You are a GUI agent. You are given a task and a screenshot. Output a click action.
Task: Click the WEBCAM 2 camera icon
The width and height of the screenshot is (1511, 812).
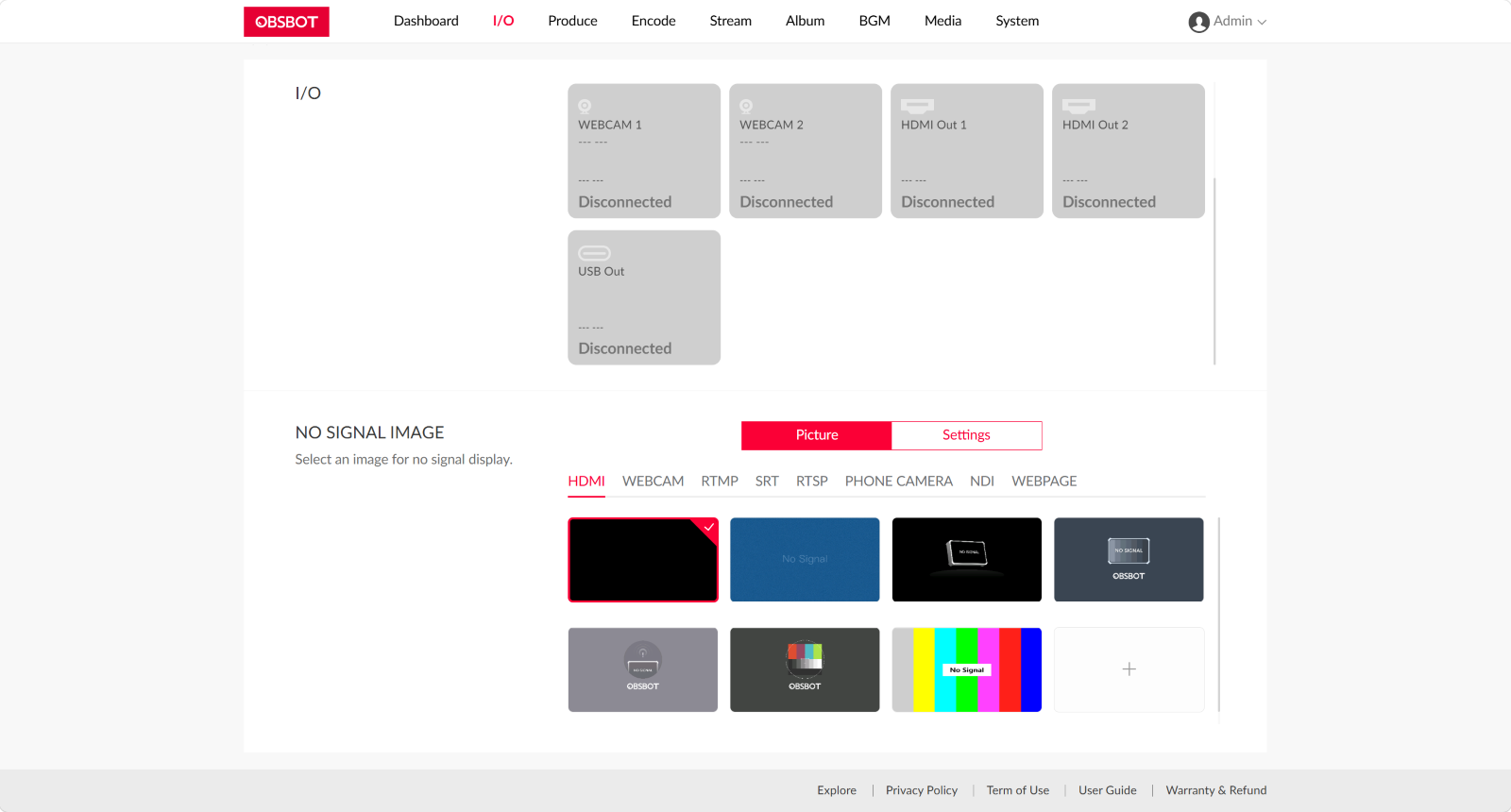pyautogui.click(x=746, y=106)
